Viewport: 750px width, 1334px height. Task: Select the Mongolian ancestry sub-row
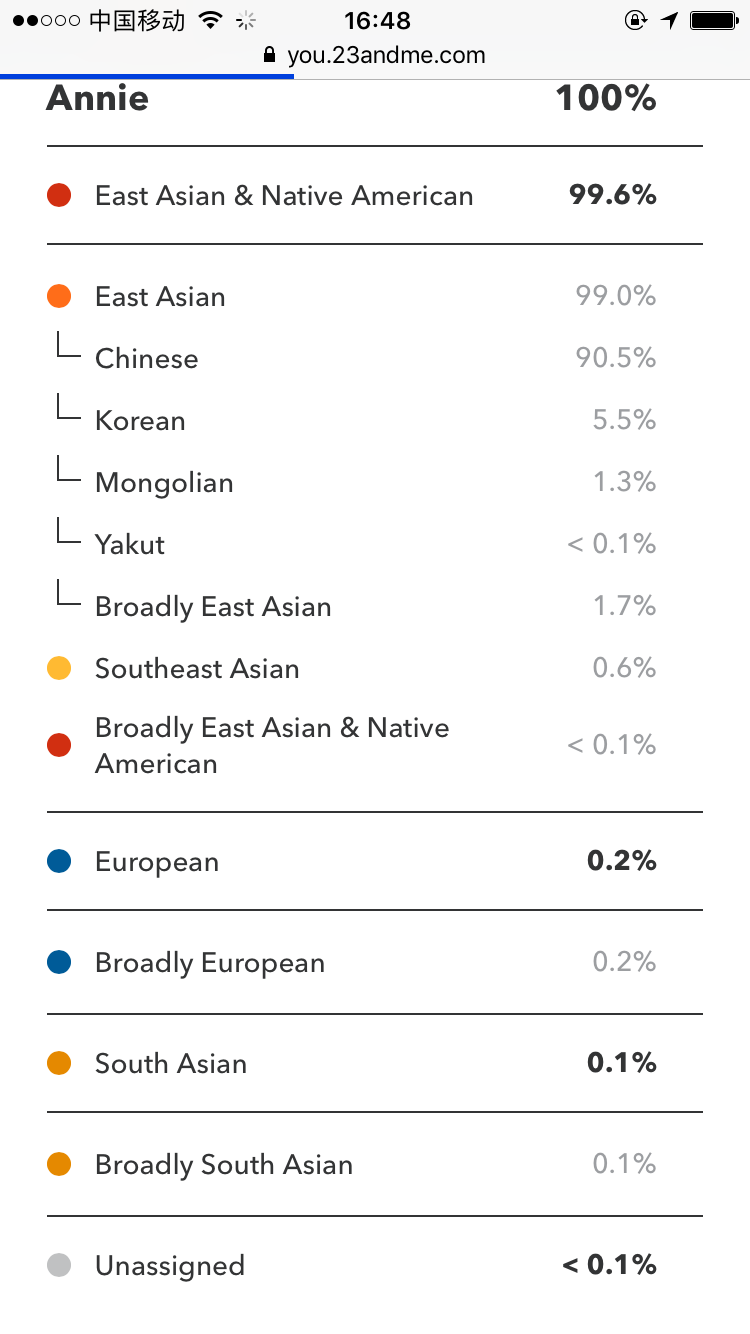[375, 482]
